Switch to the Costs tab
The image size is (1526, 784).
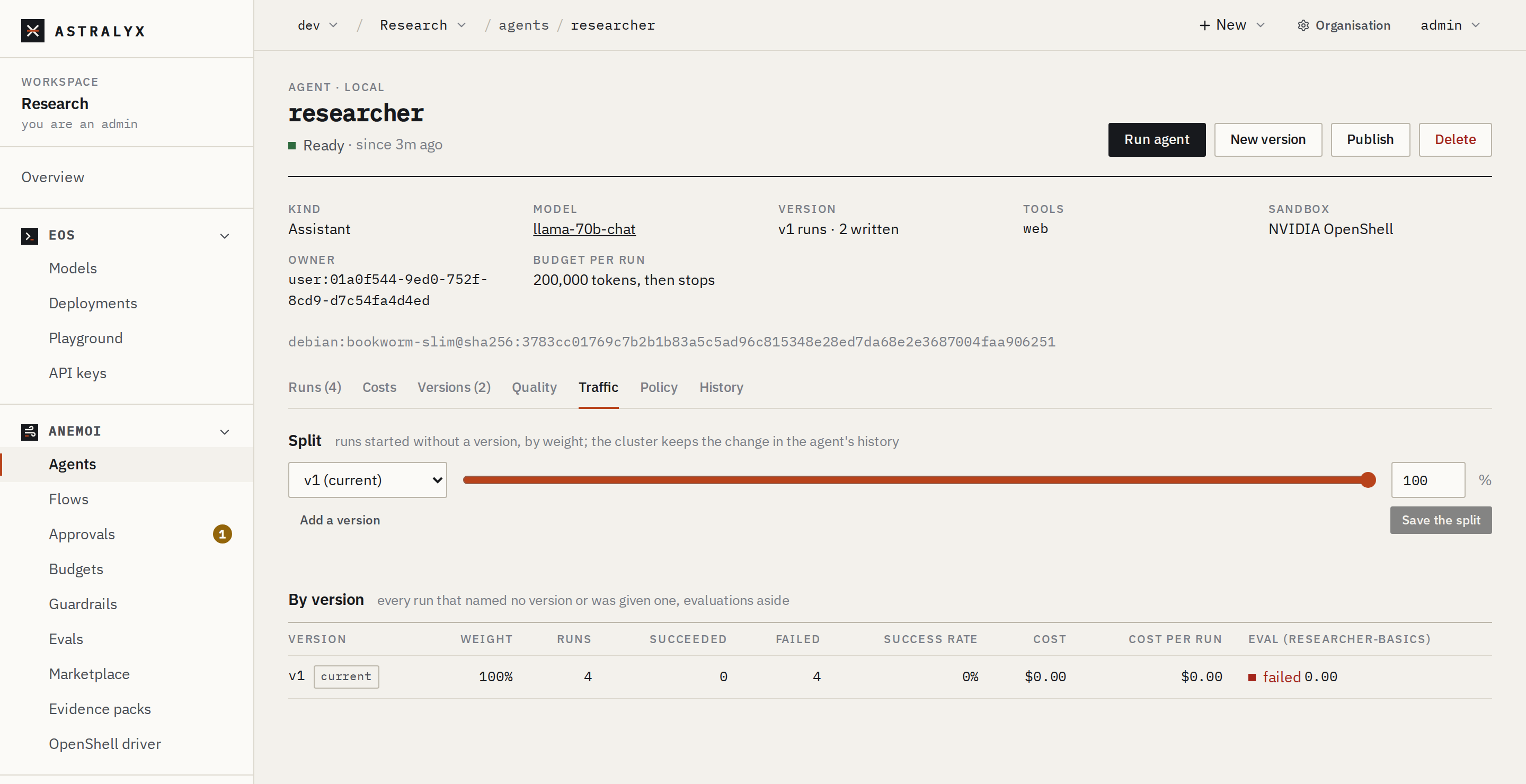(x=379, y=387)
